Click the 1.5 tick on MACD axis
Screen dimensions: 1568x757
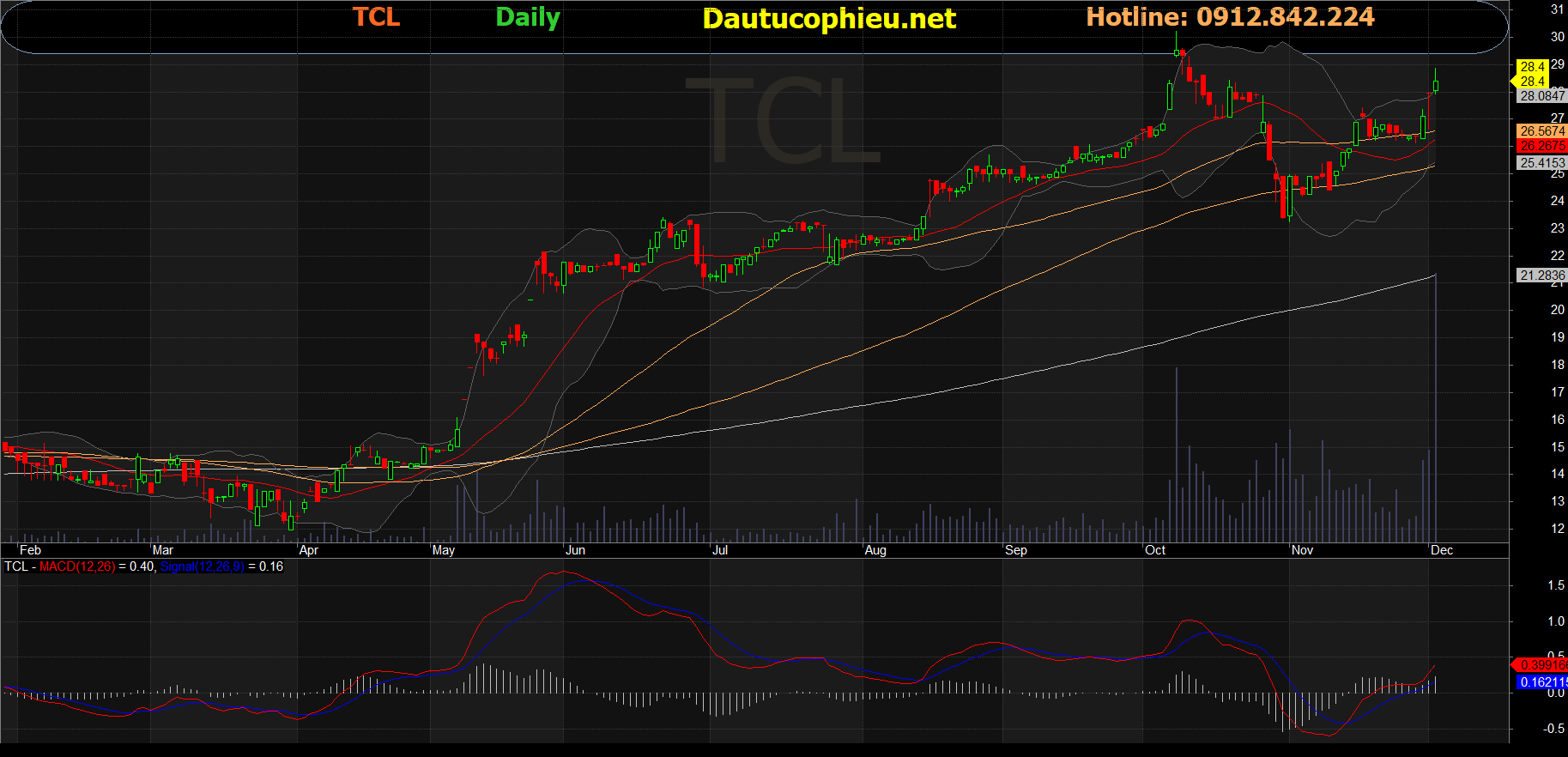1555,585
